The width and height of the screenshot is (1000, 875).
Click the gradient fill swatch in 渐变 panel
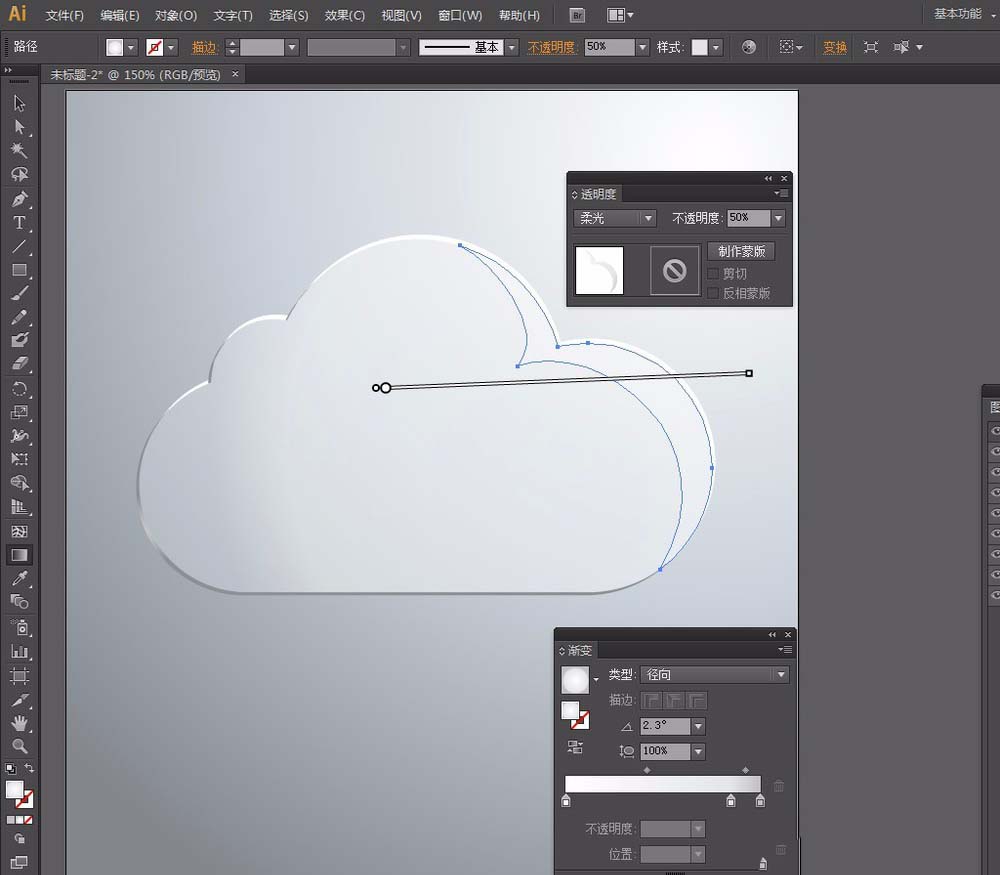[x=575, y=680]
